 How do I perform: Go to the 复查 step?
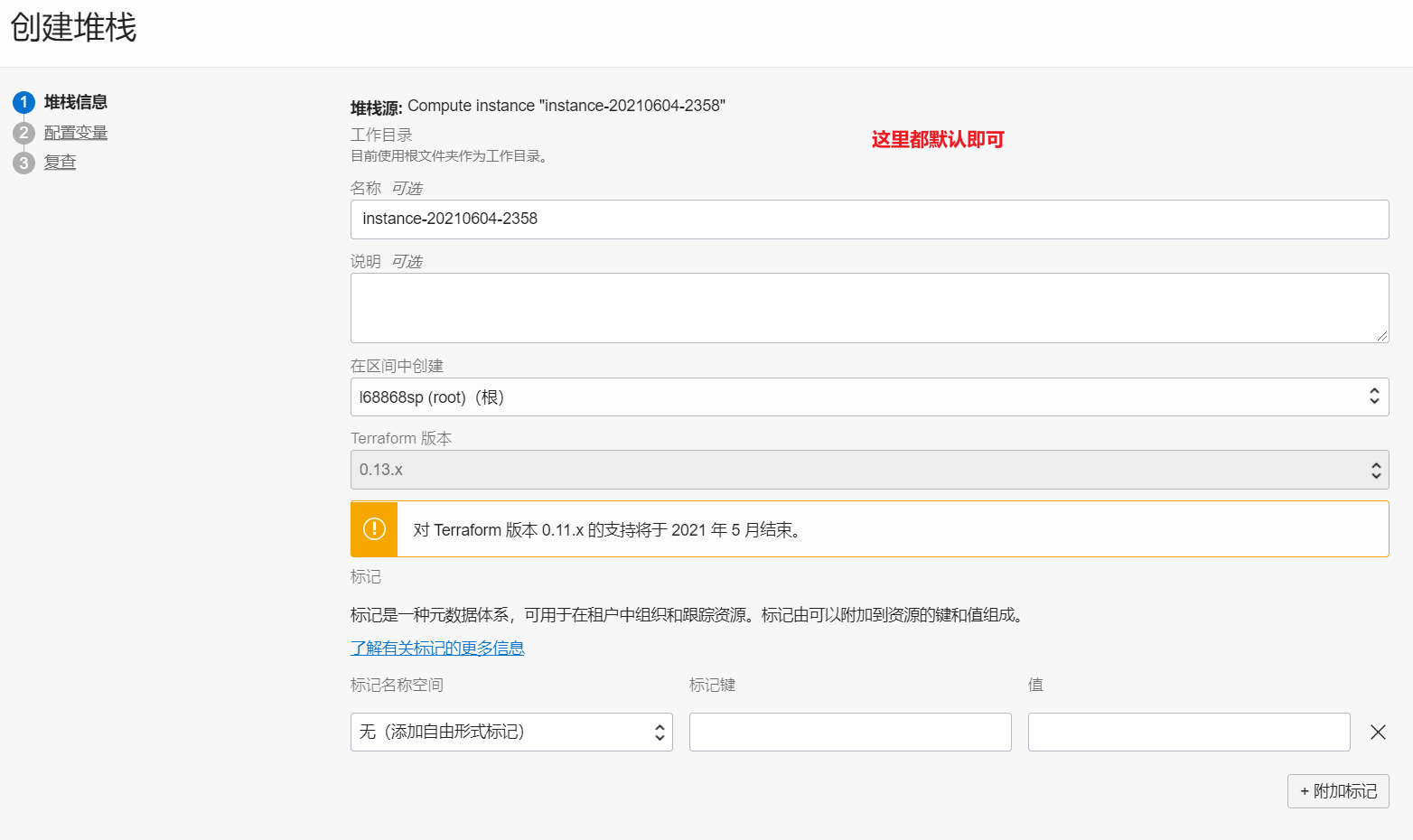60,162
